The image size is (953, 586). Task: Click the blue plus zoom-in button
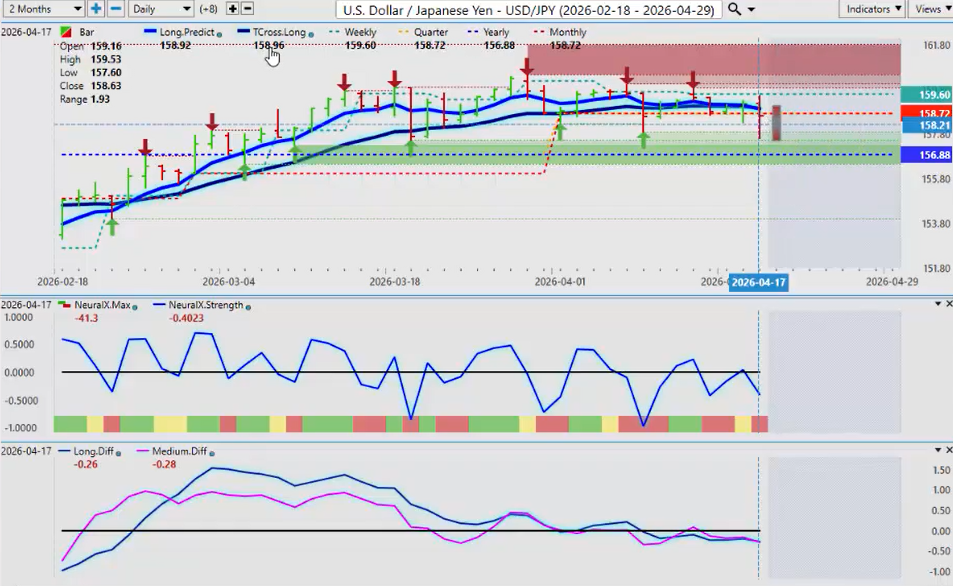(96, 9)
